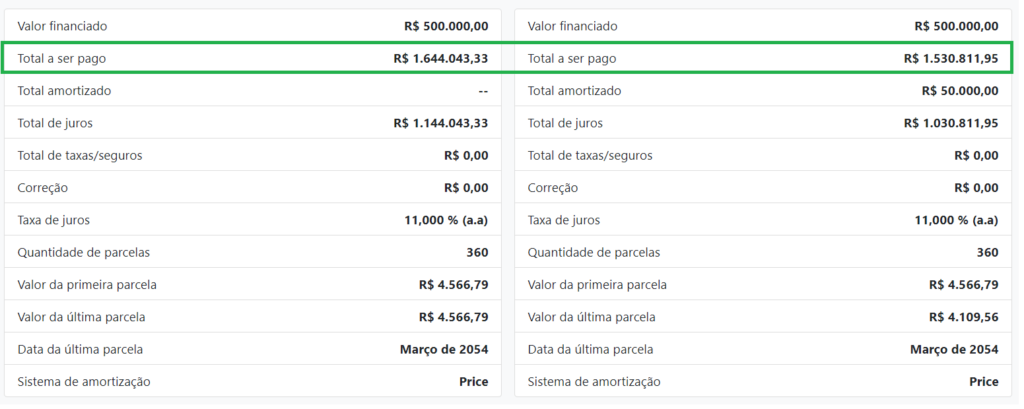
Task: Select right Valor da última parcela R$ 4.109,56
Action: pos(963,317)
